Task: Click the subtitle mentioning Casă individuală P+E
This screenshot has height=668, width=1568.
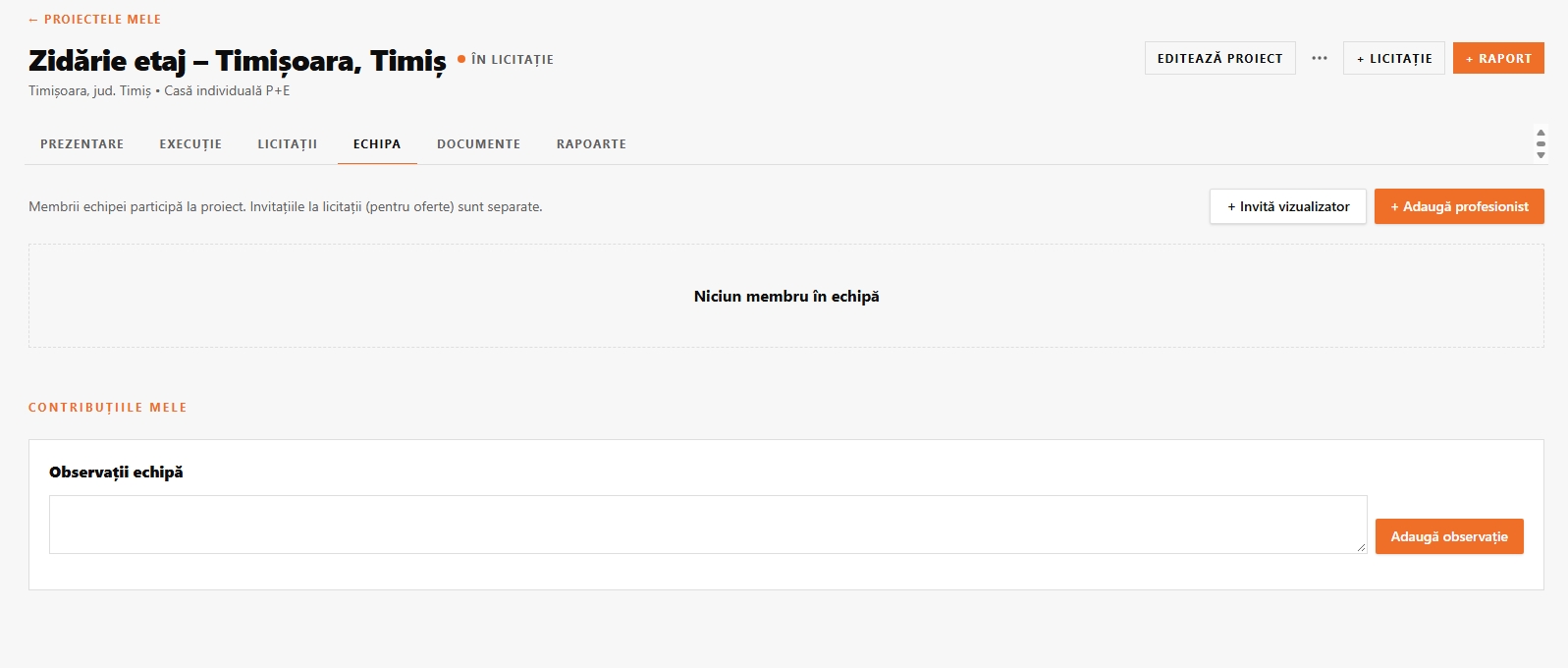Action: [x=159, y=91]
